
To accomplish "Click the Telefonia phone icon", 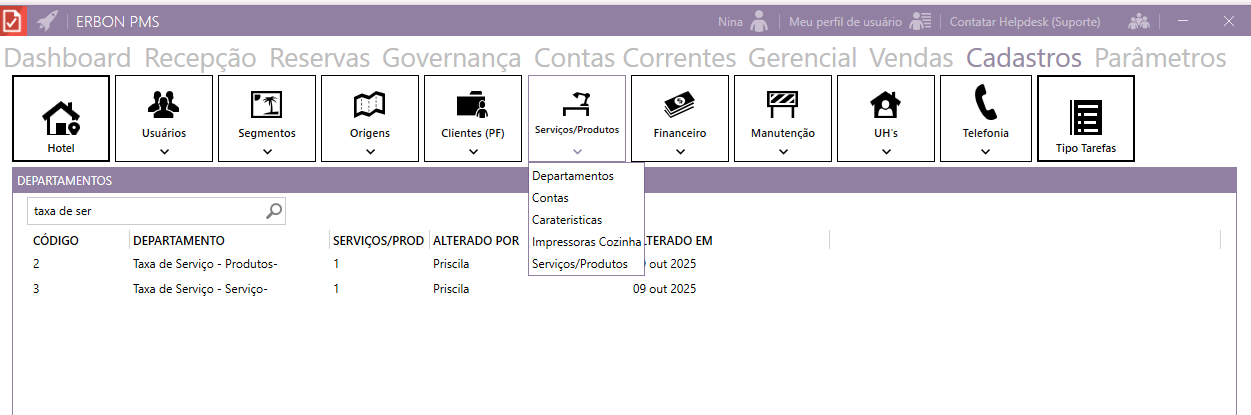I will [x=984, y=103].
